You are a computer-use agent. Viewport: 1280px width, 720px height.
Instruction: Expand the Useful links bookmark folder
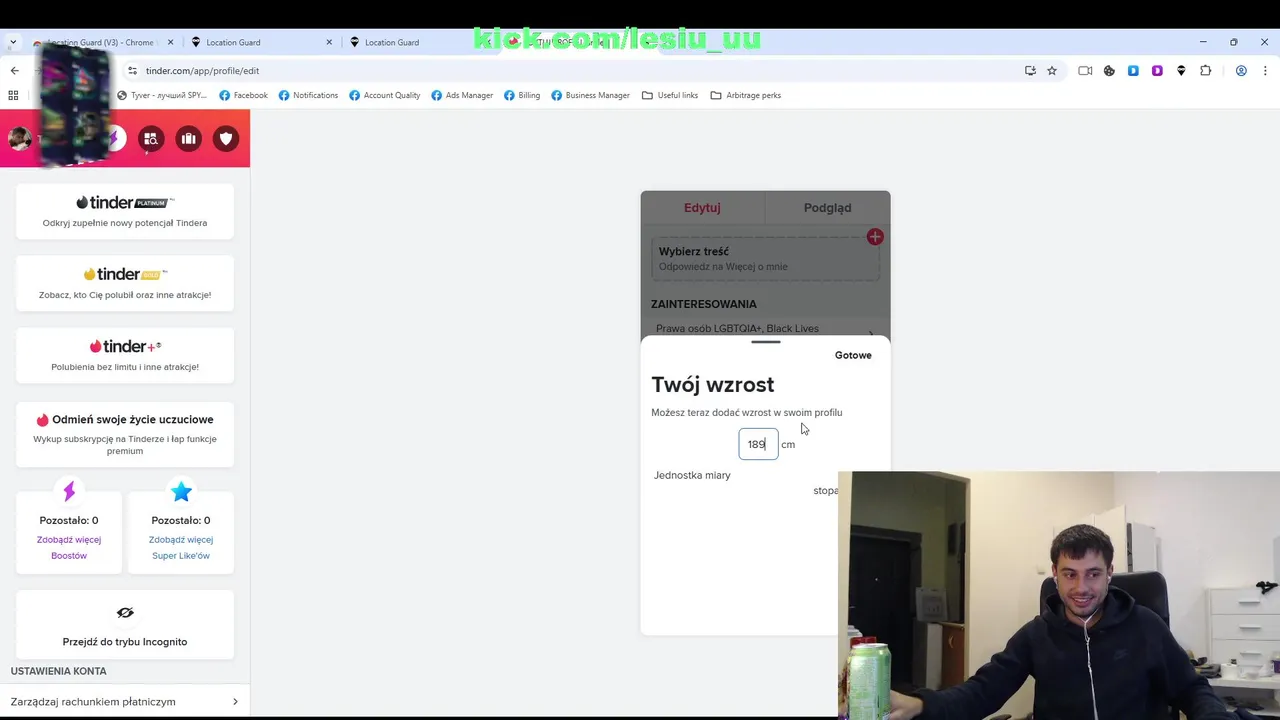click(670, 95)
